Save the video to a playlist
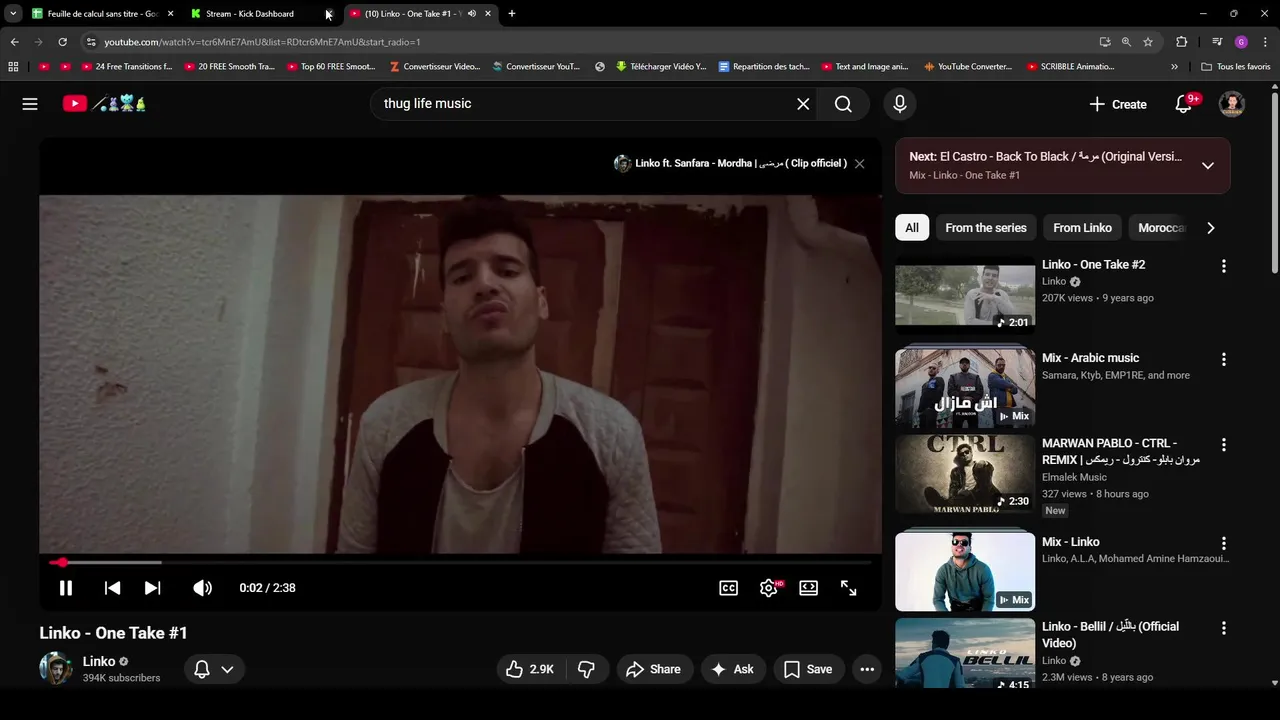 click(808, 669)
